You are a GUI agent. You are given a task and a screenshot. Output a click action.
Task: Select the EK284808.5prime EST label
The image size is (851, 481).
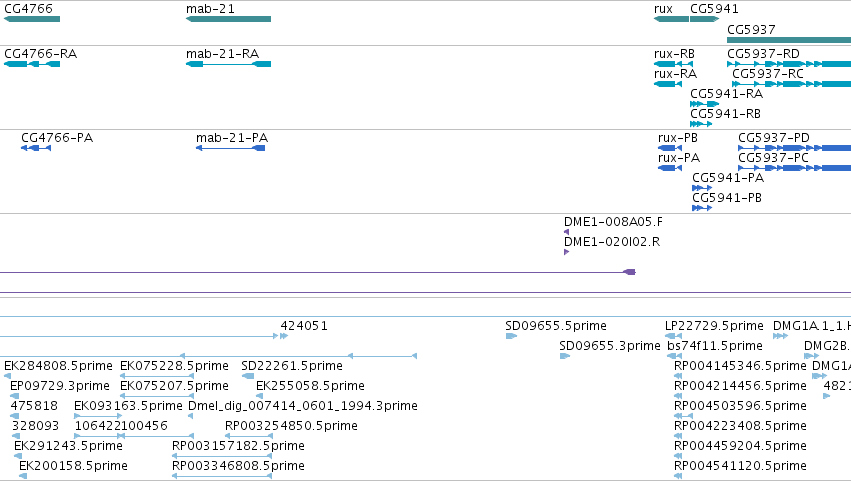[x=59, y=366]
